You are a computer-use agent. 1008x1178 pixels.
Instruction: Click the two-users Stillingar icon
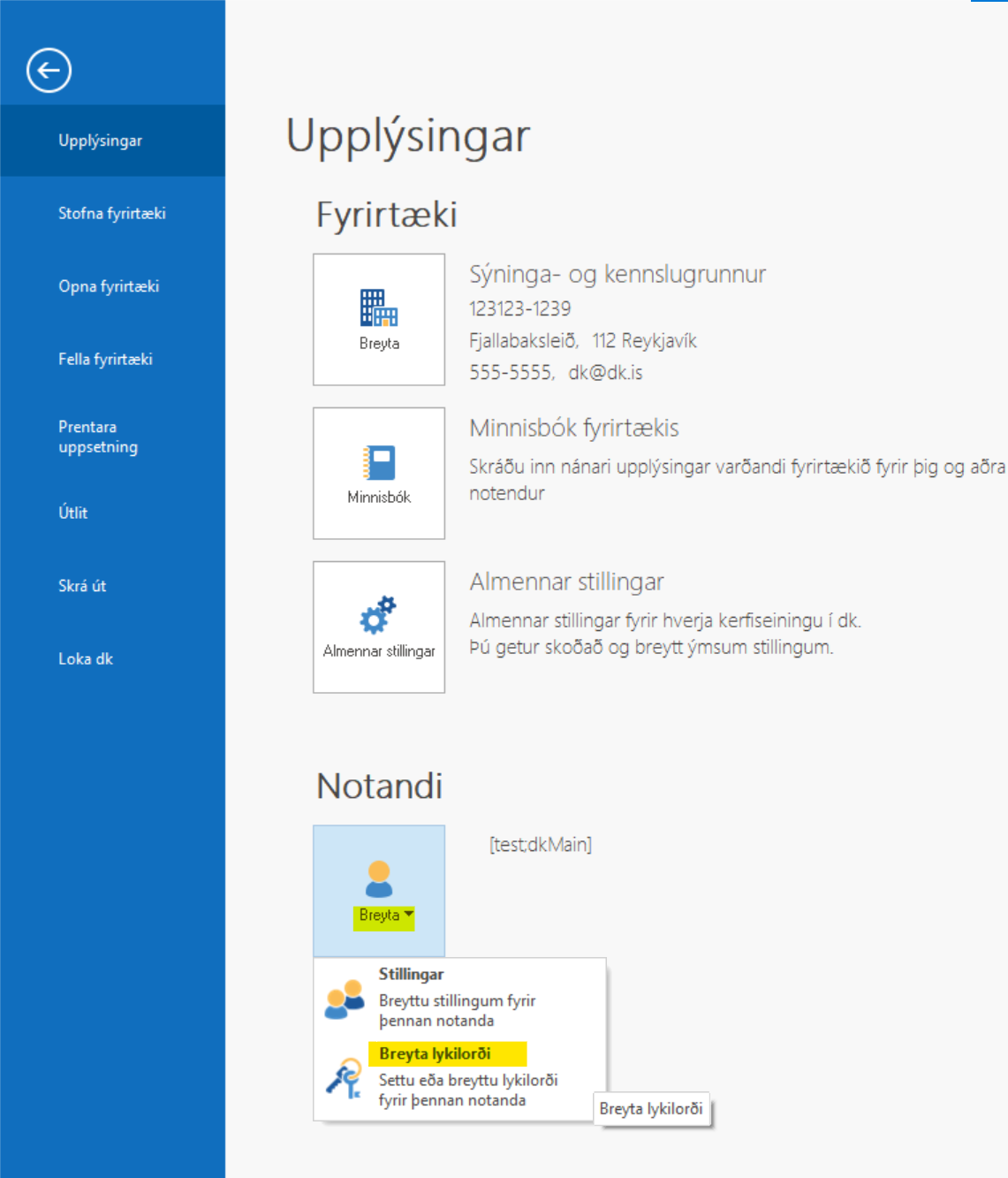(345, 999)
